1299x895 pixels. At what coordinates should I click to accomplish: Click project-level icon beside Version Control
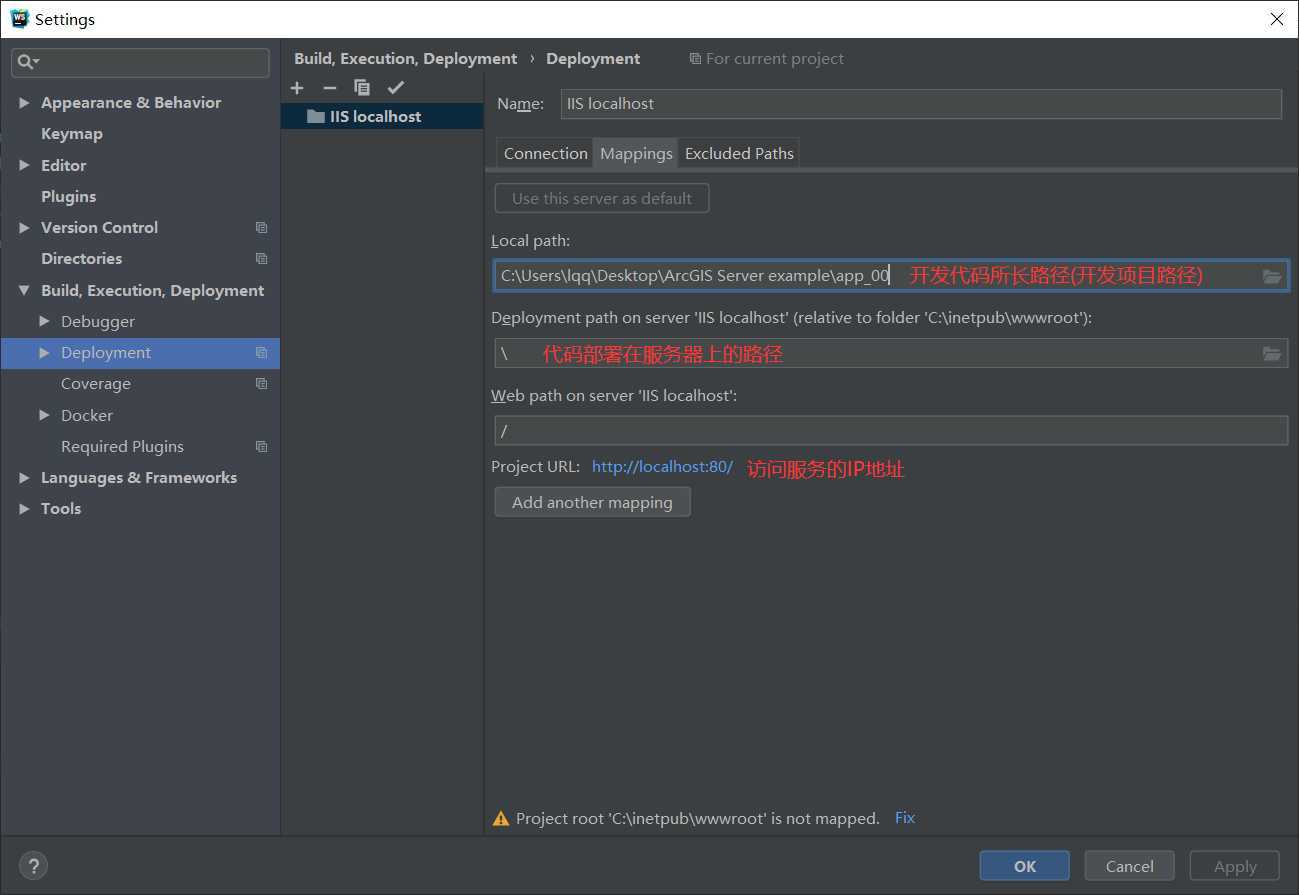(x=261, y=228)
